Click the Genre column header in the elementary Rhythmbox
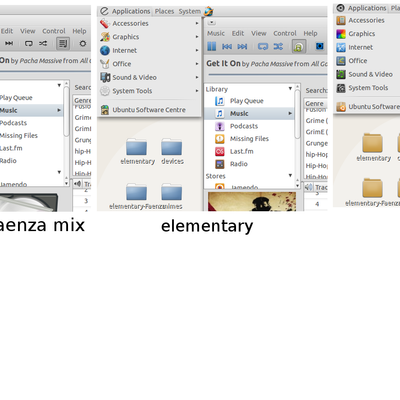 click(x=316, y=103)
